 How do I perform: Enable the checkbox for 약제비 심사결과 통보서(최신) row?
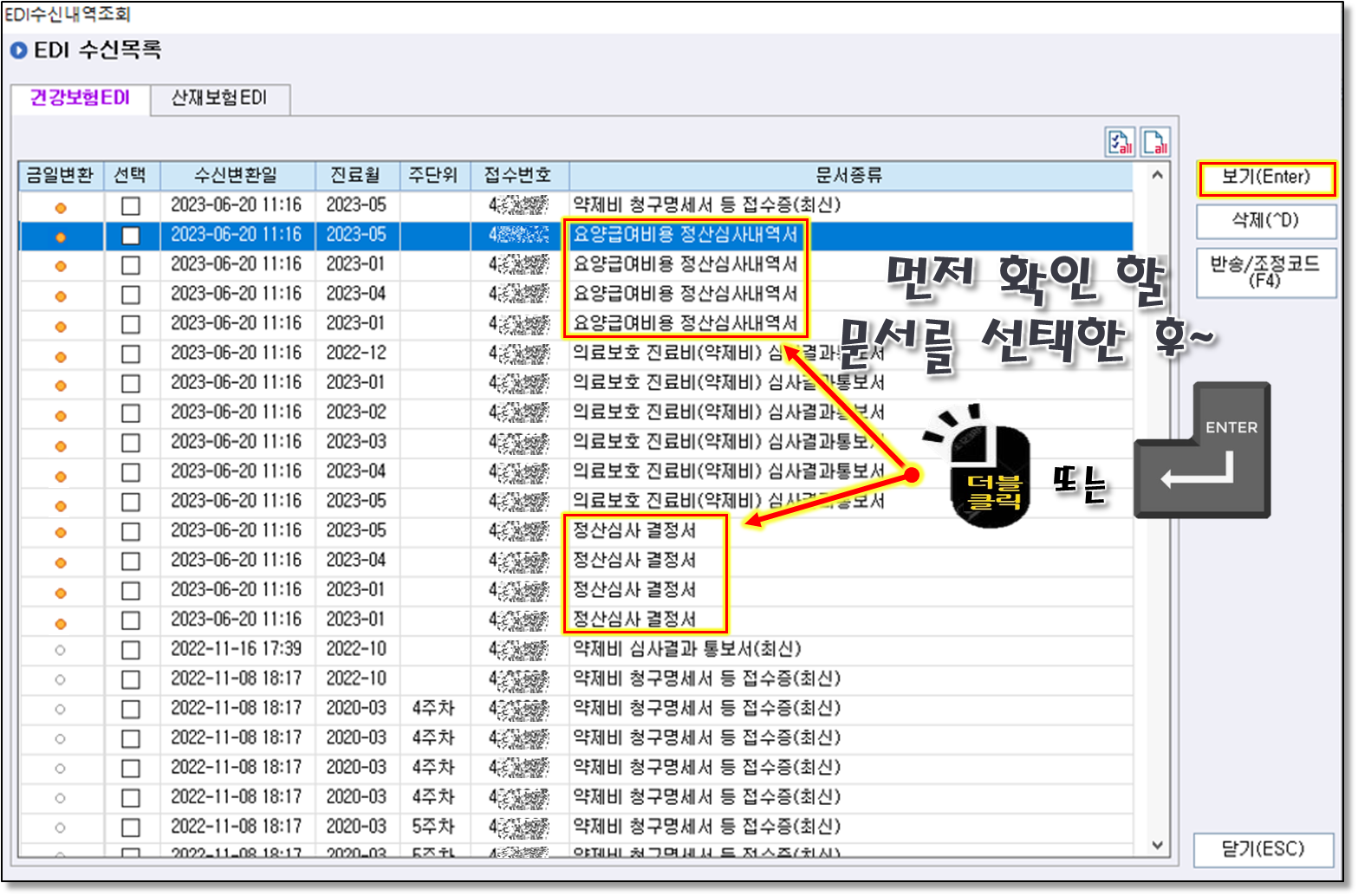coord(131,650)
